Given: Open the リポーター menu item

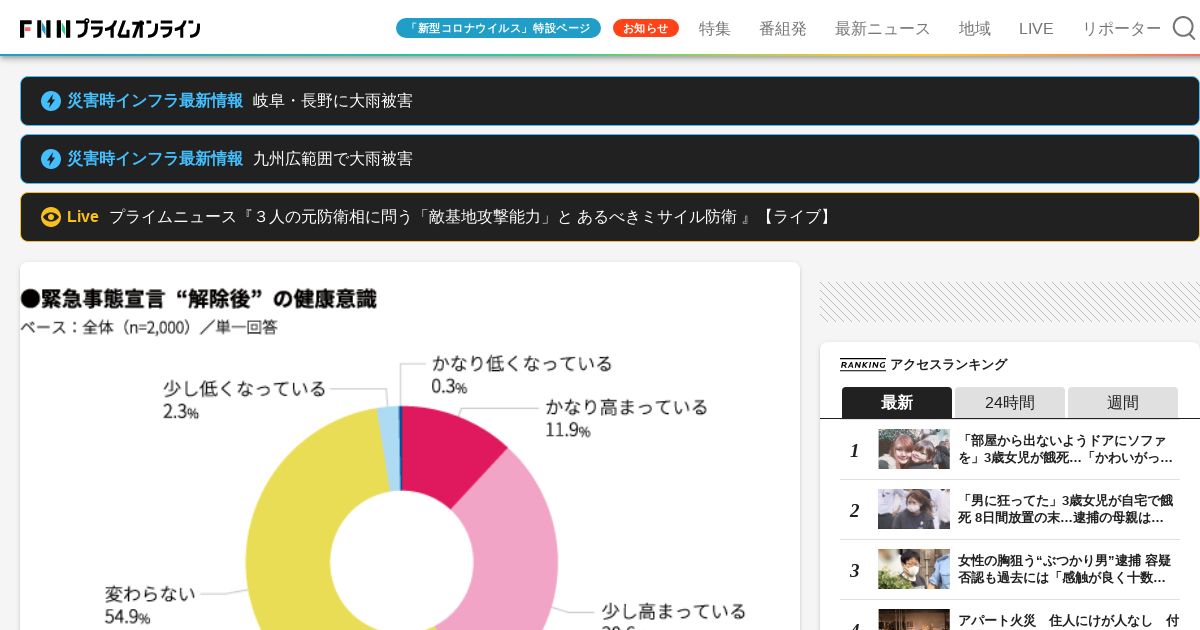Looking at the screenshot, I should [1122, 28].
